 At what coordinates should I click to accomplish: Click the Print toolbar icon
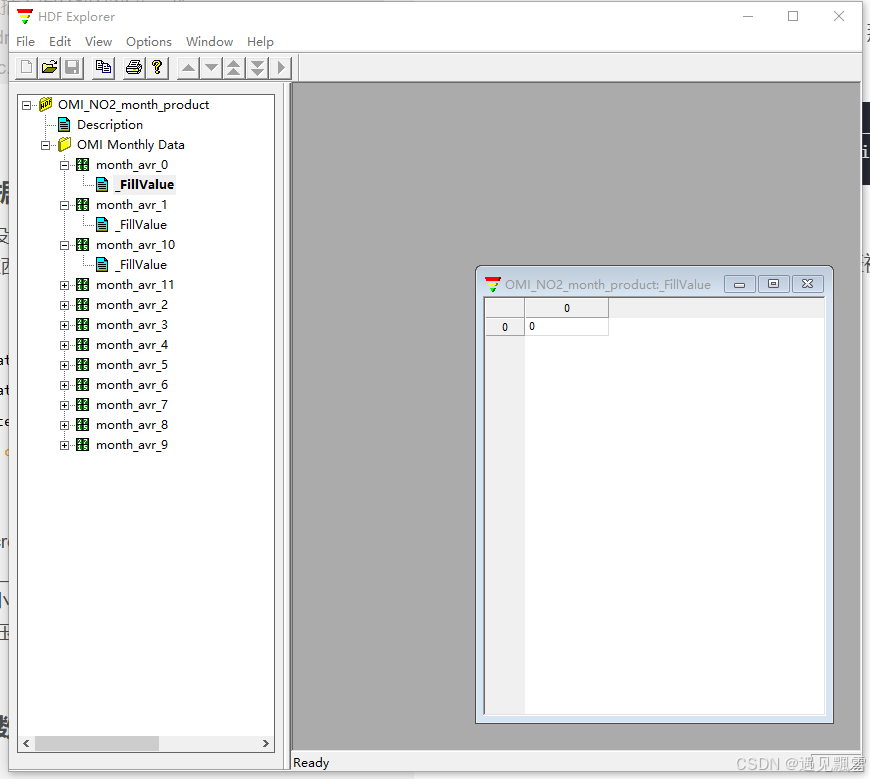pos(134,68)
